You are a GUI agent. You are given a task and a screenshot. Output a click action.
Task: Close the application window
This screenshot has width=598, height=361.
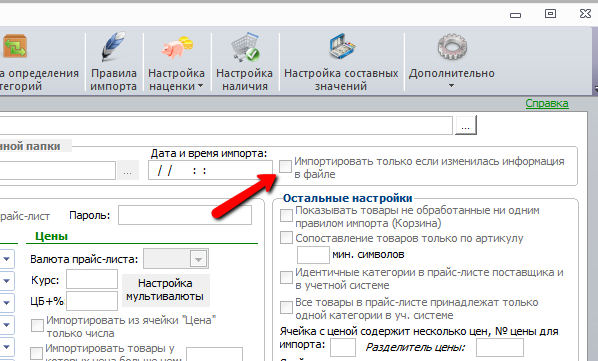pos(585,14)
